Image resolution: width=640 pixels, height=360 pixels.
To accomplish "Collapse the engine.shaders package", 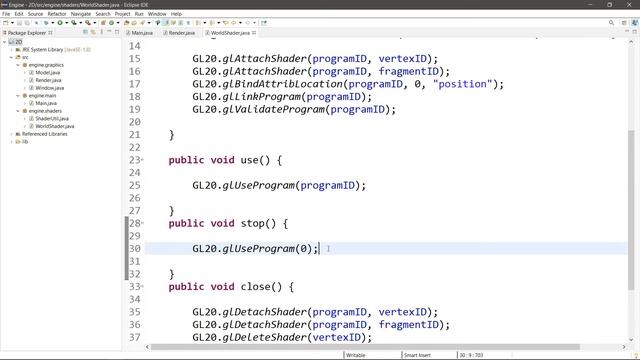I will [18, 111].
